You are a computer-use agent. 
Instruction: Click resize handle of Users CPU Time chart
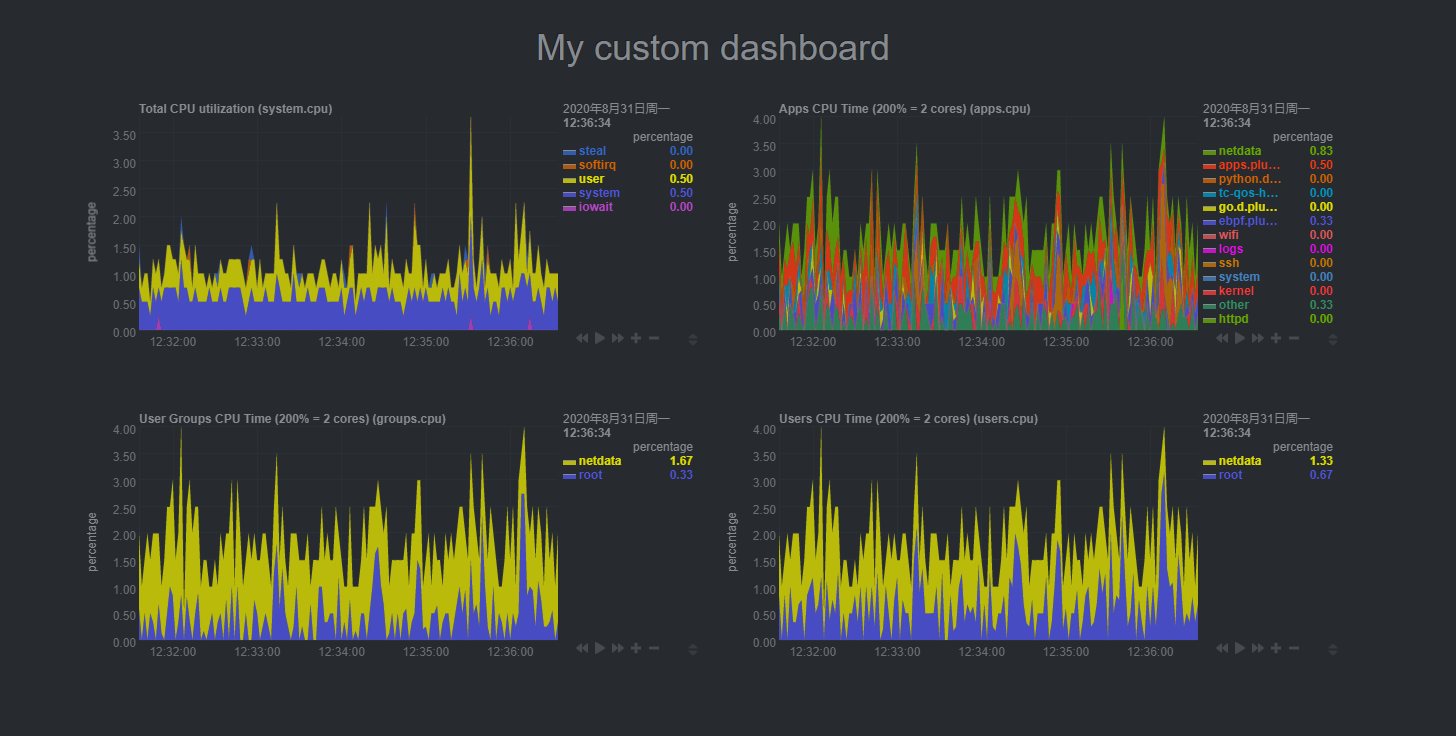click(1332, 650)
